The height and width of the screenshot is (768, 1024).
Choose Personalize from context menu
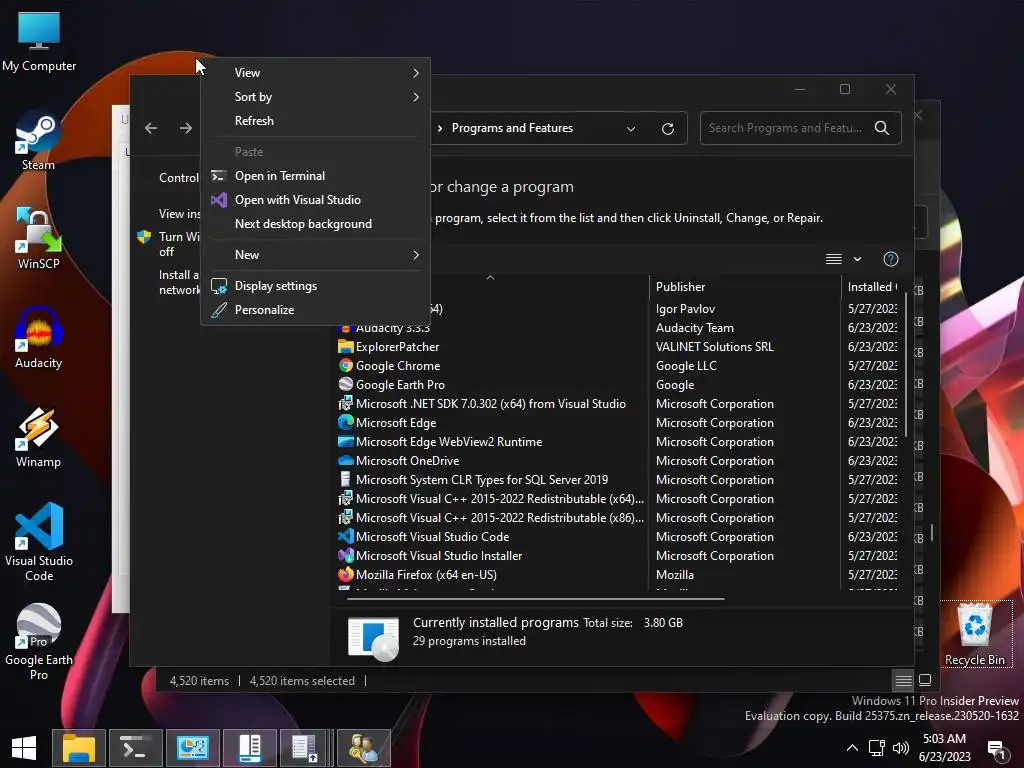(x=315, y=310)
